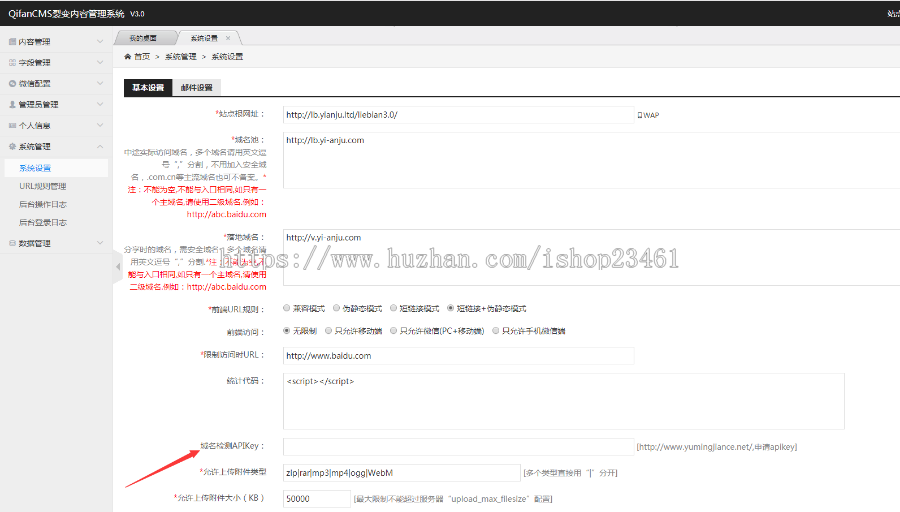Click the 域名池 text area
This screenshot has height=512, width=900.
[592, 160]
